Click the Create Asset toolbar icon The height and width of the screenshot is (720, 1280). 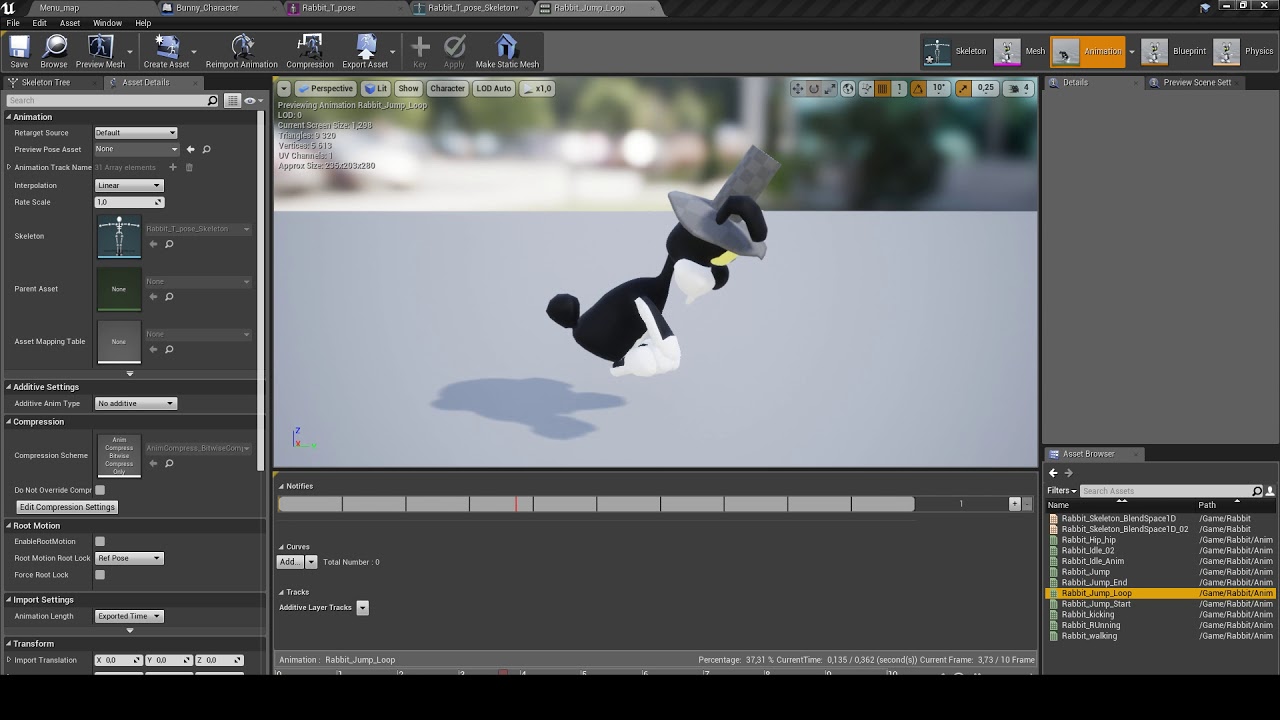pos(166,52)
